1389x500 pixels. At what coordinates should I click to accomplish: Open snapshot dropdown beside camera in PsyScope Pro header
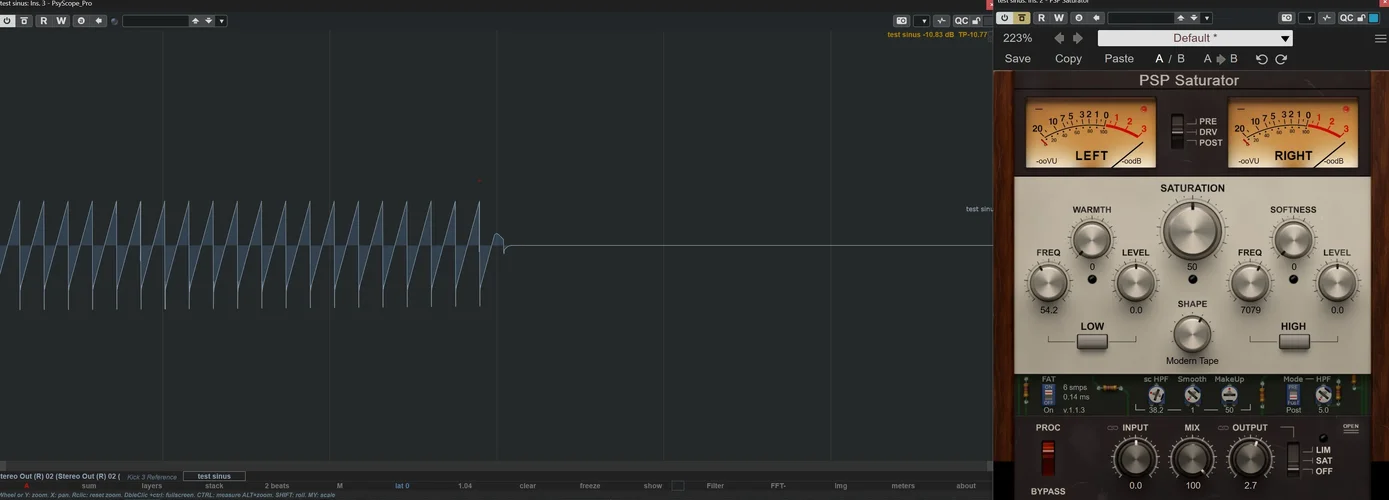pos(922,21)
